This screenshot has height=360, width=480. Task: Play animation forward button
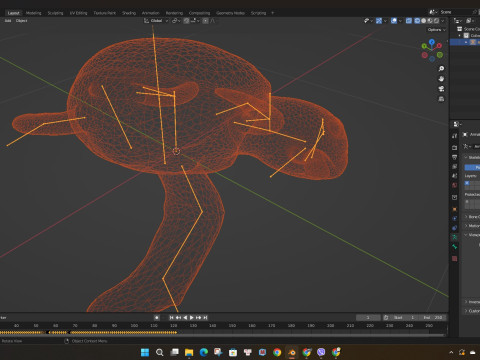[192, 318]
